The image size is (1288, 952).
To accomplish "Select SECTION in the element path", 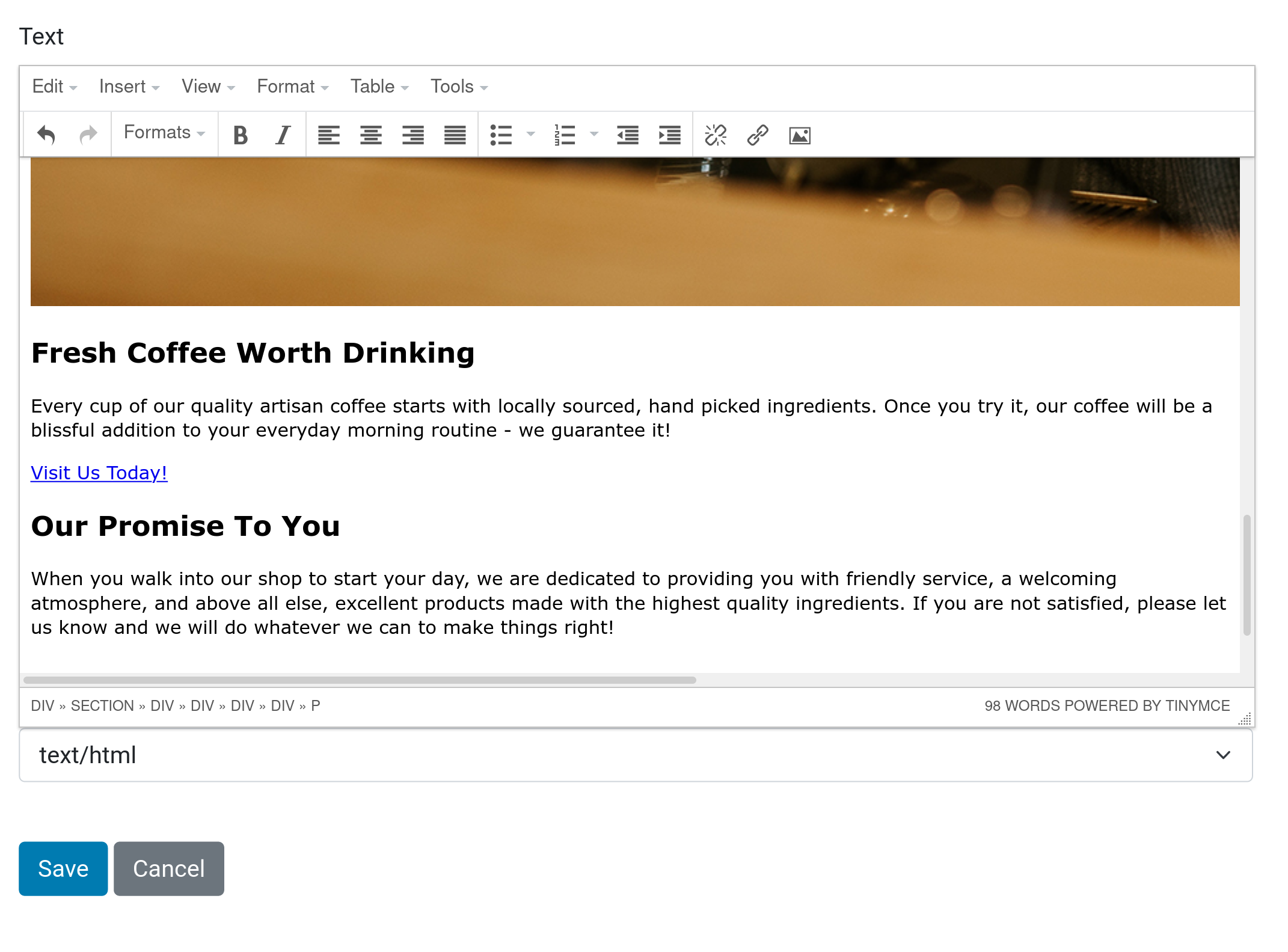I will pos(102,706).
